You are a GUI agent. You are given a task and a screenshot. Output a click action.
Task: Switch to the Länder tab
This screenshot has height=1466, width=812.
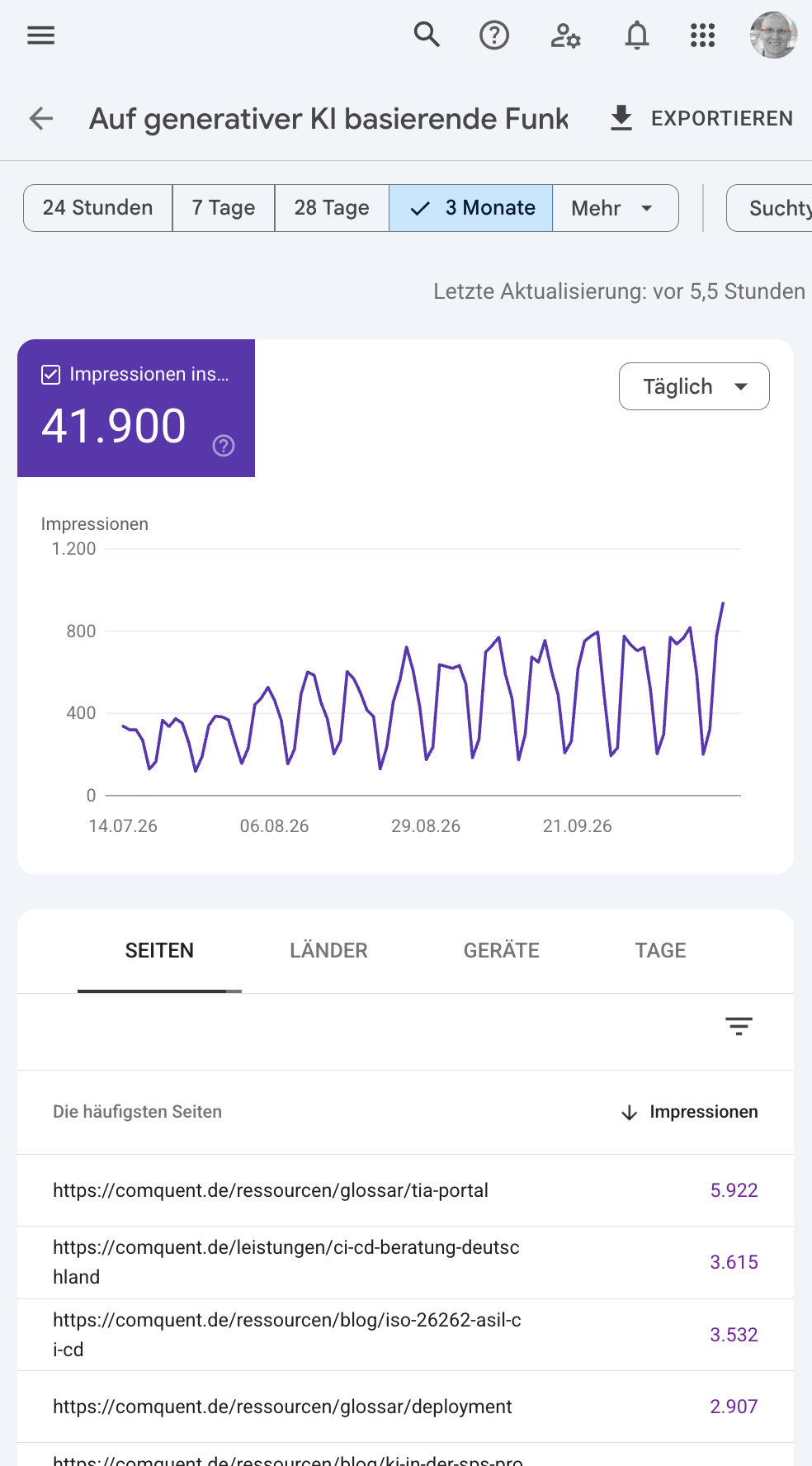(328, 951)
